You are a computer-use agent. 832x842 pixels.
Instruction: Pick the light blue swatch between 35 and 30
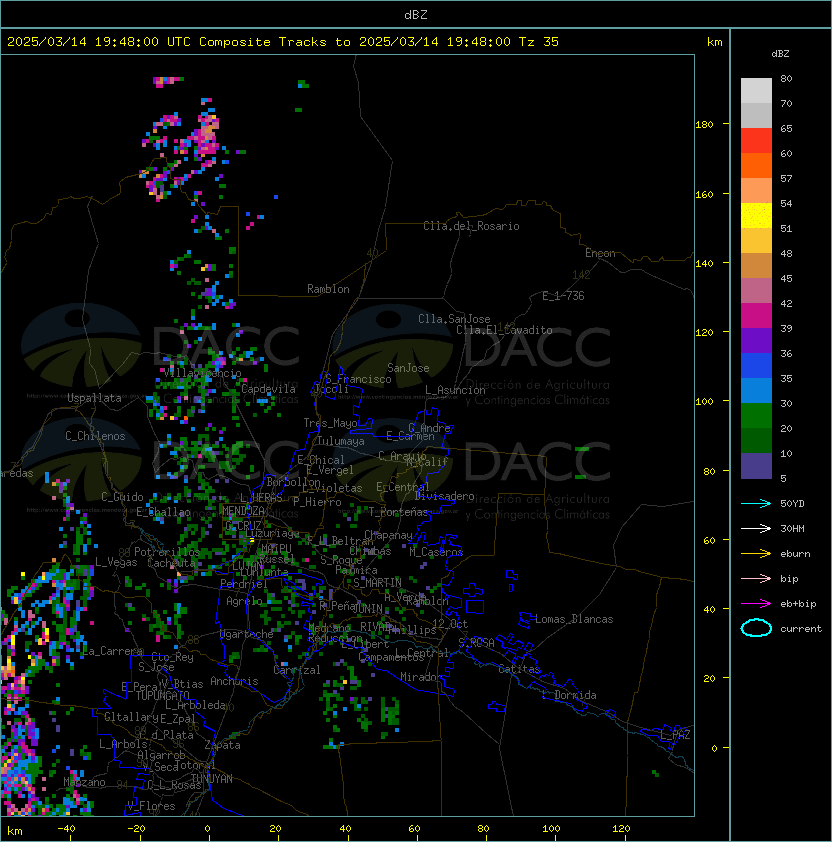pos(756,390)
